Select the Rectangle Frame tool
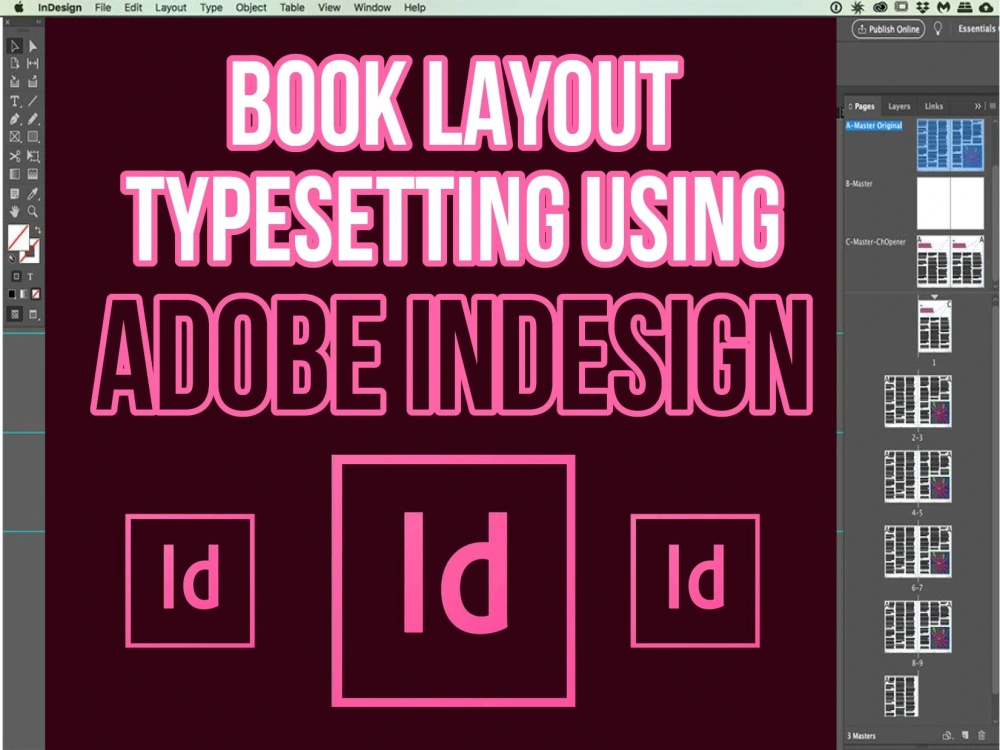This screenshot has width=1000, height=750. [15, 137]
